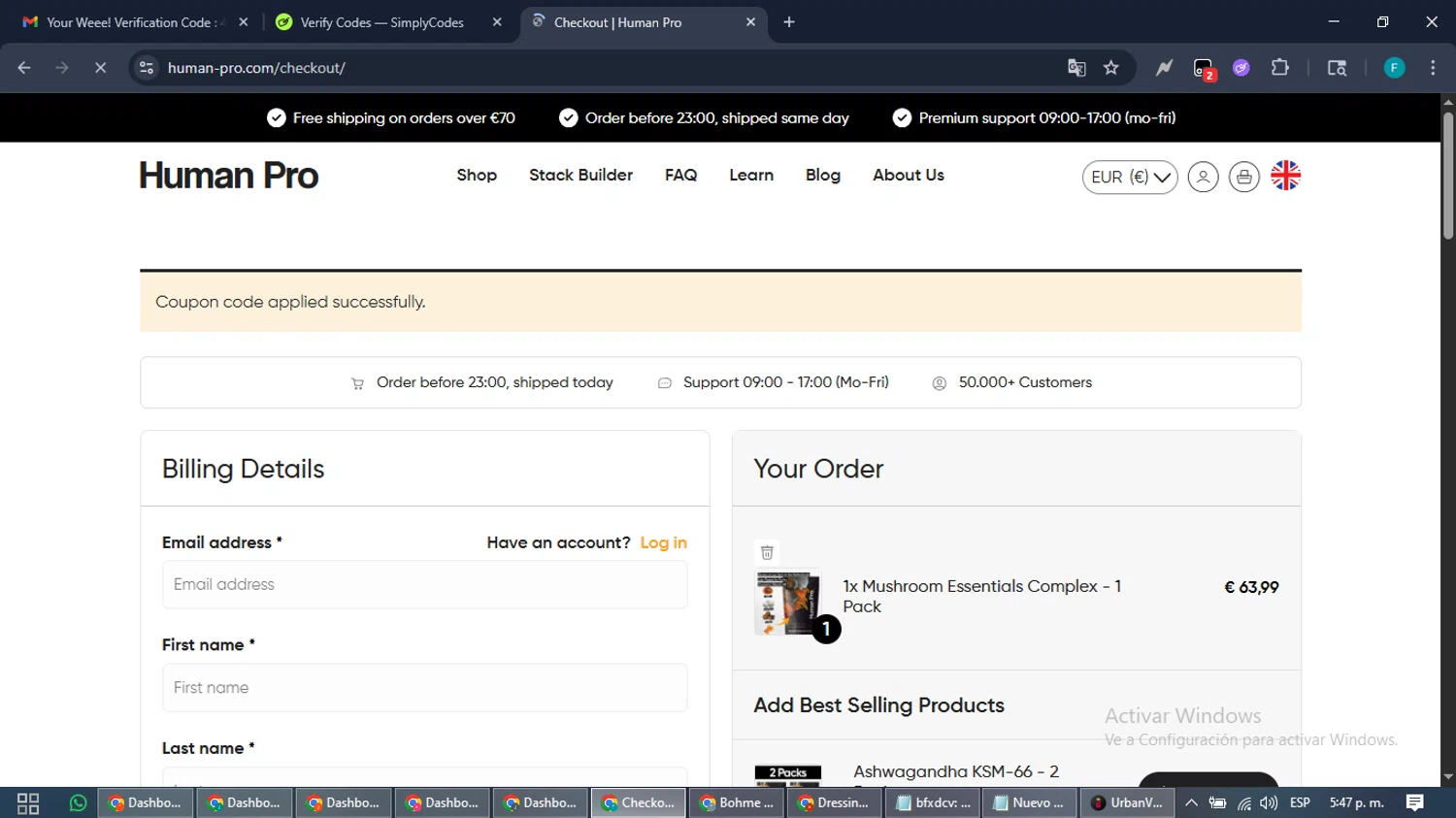Click 'Order before 23:00, shipped today' text
This screenshot has width=1456, height=818.
click(x=495, y=382)
